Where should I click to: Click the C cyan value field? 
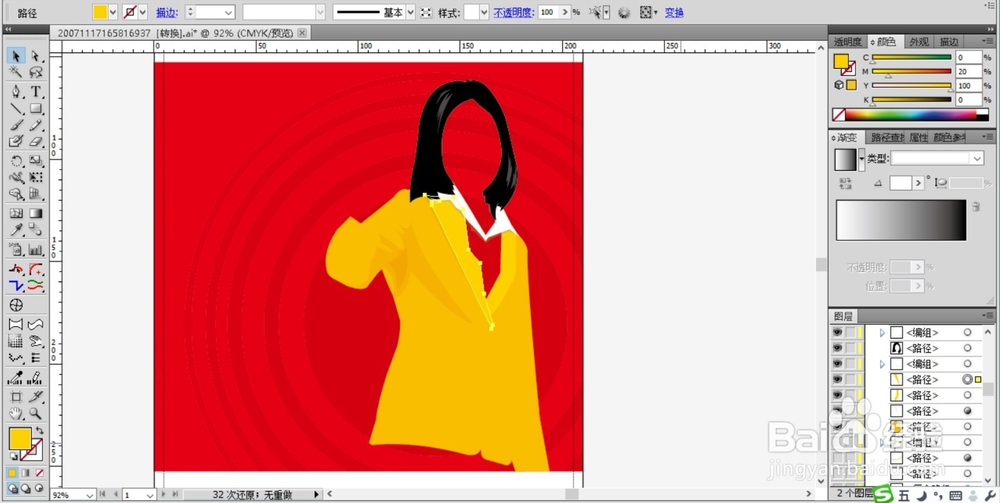click(x=968, y=57)
